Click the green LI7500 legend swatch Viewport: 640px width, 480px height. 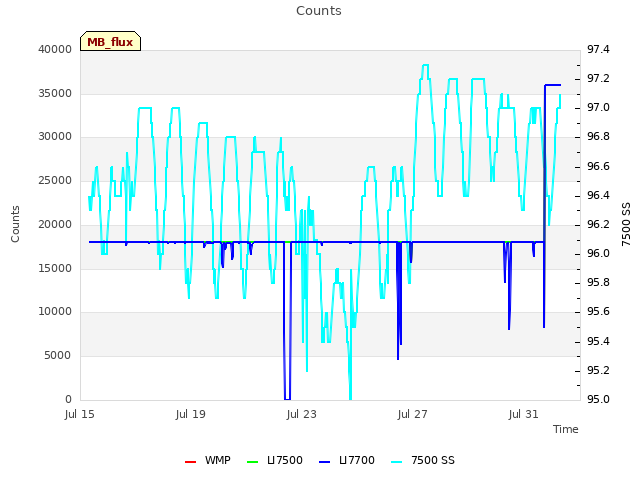coord(253,462)
